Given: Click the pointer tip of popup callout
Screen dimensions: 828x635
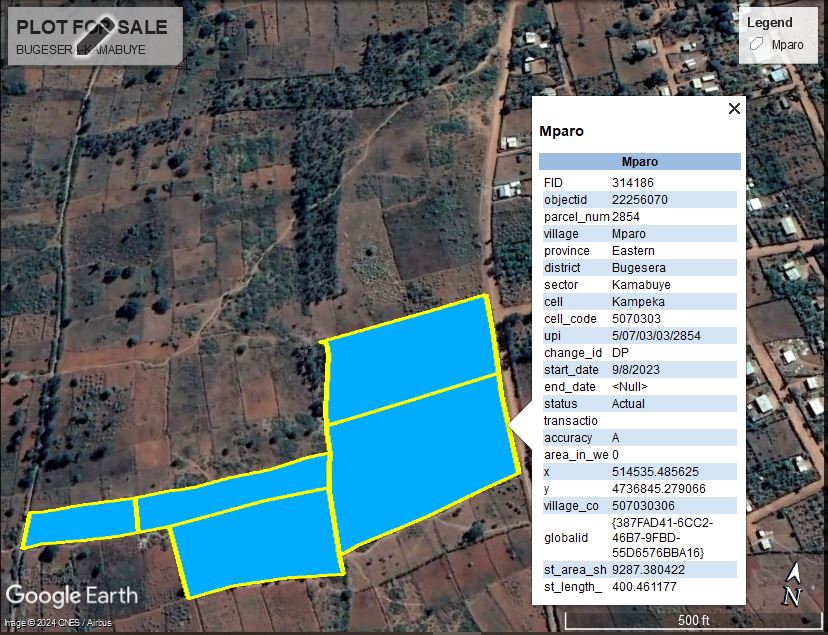Looking at the screenshot, I should [512, 428].
